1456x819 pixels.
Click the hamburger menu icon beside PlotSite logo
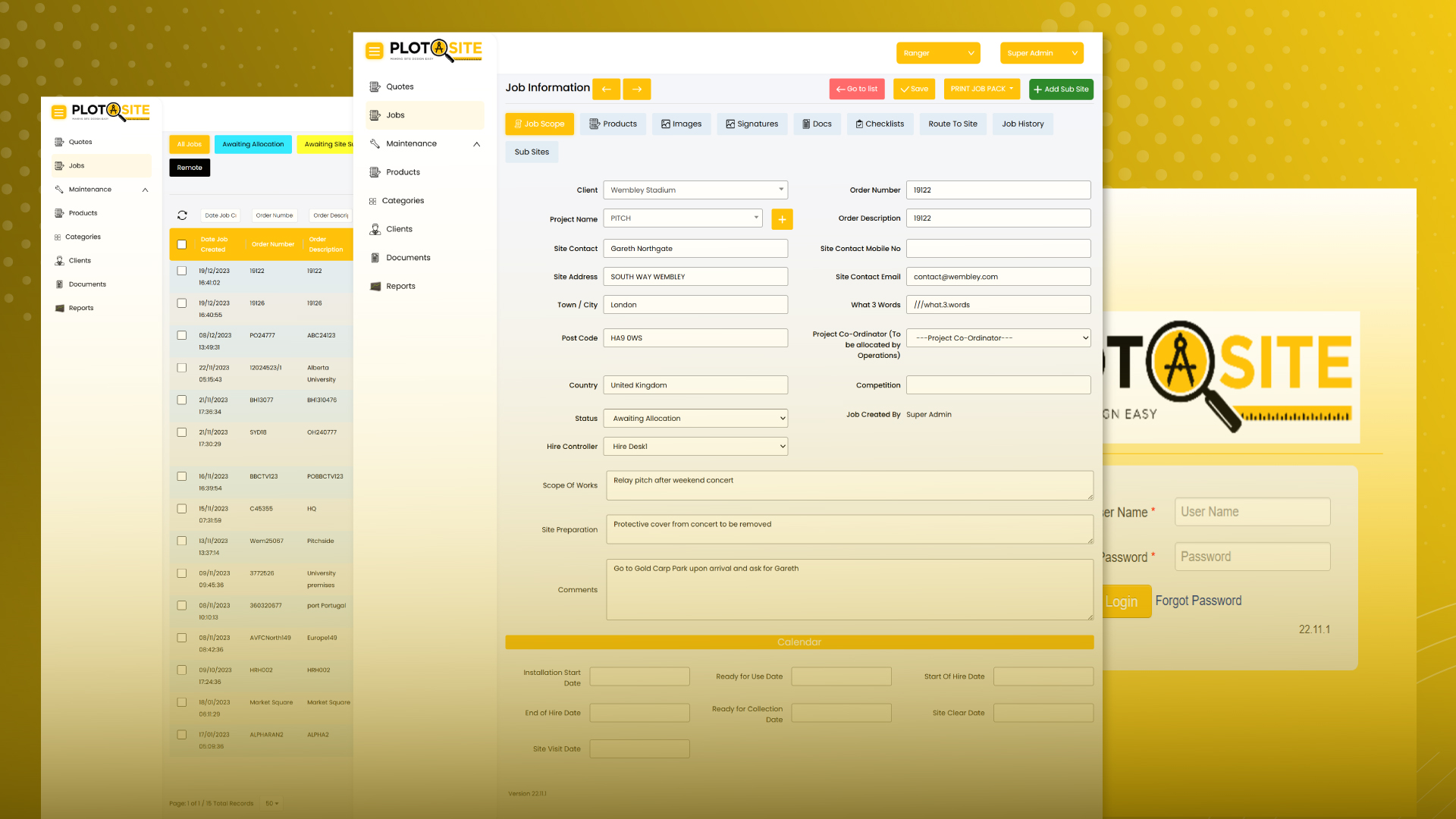[x=374, y=51]
